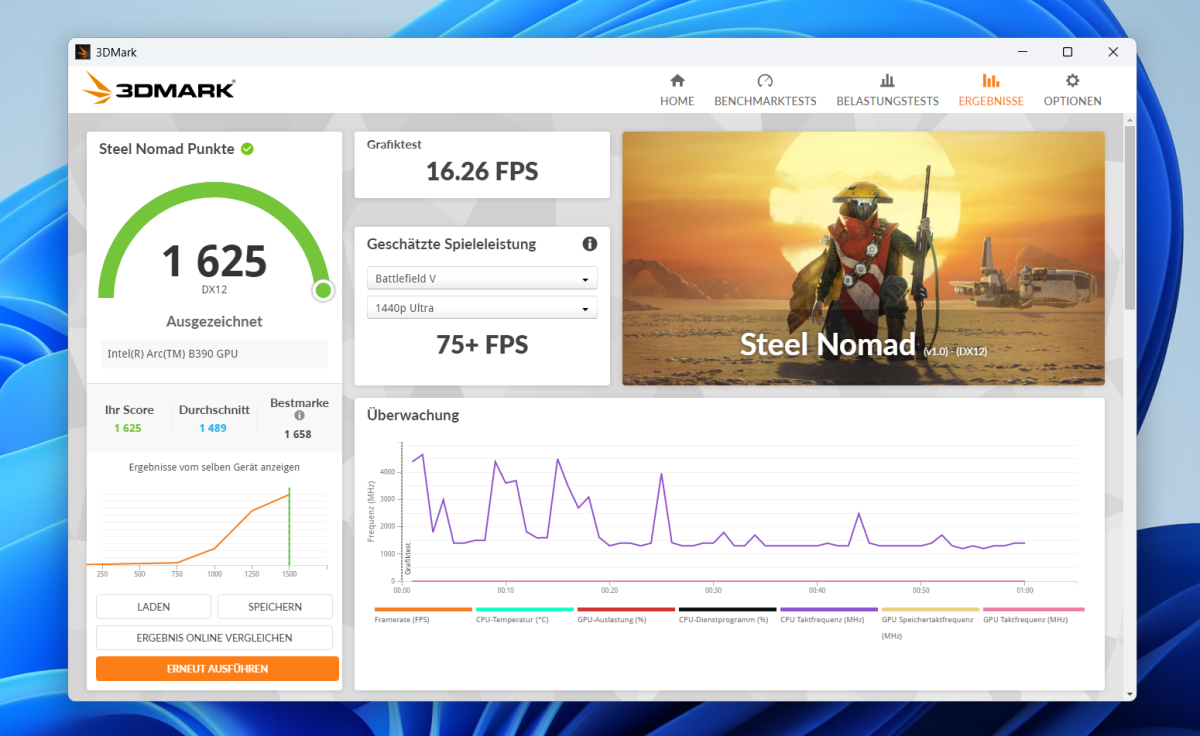Viewport: 1200px width, 736px height.
Task: Click the Ihr Score value 1 625
Action: pyautogui.click(x=128, y=428)
